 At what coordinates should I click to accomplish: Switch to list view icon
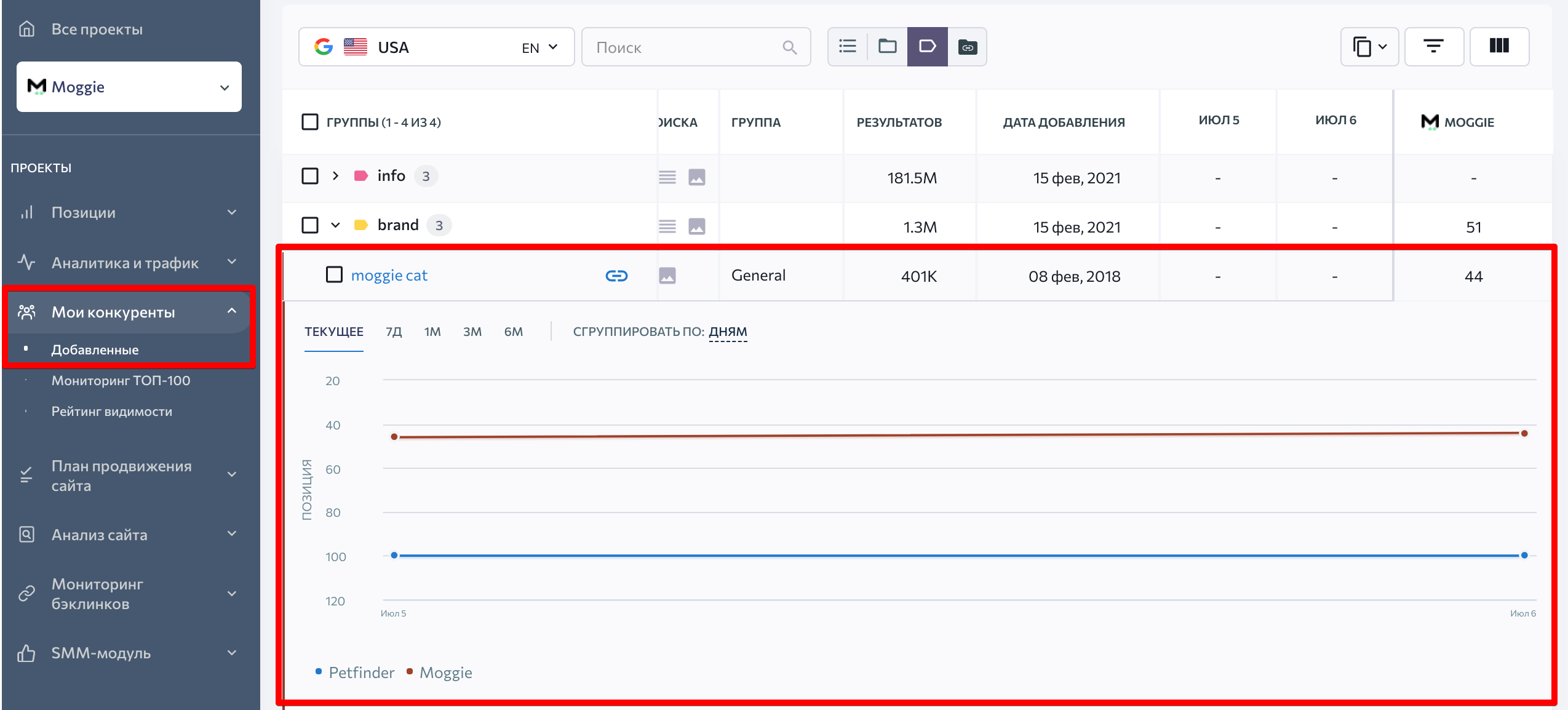(848, 46)
